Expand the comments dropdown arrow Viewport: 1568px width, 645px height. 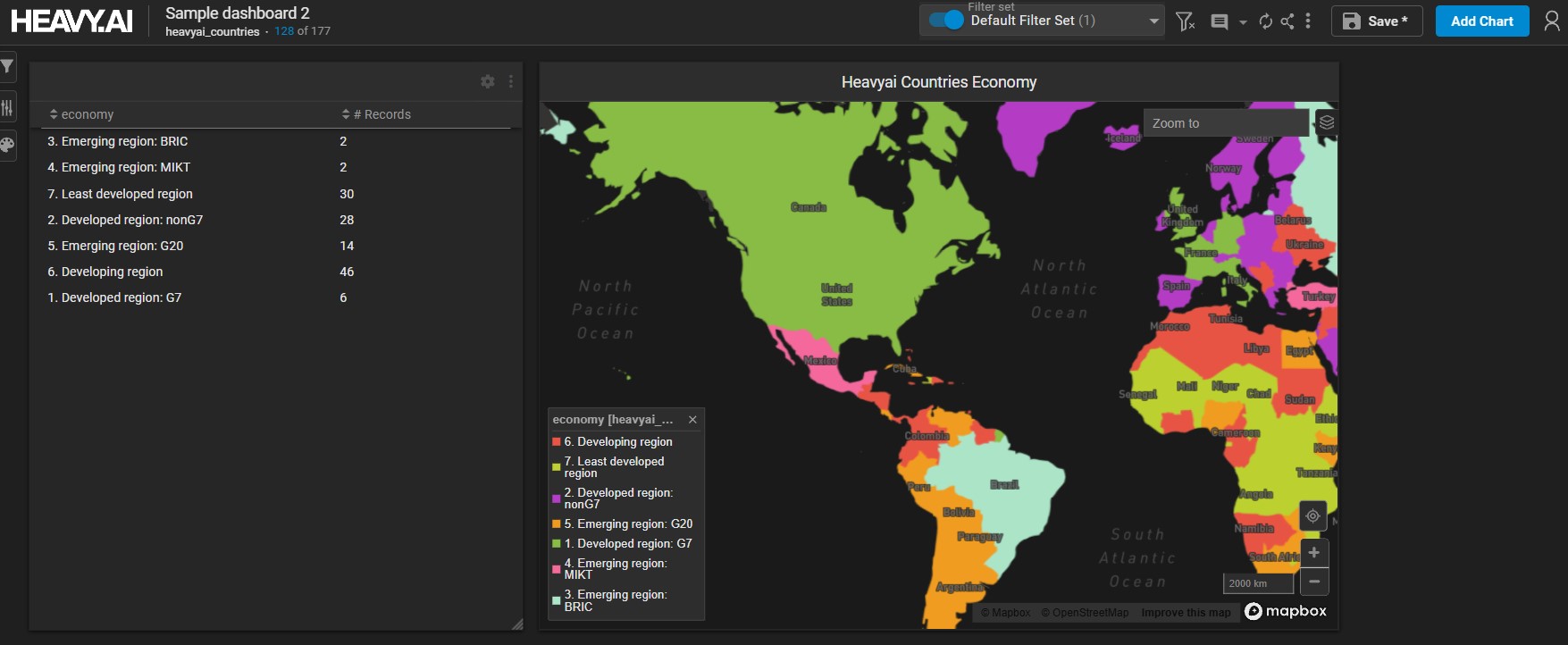pos(1243,22)
